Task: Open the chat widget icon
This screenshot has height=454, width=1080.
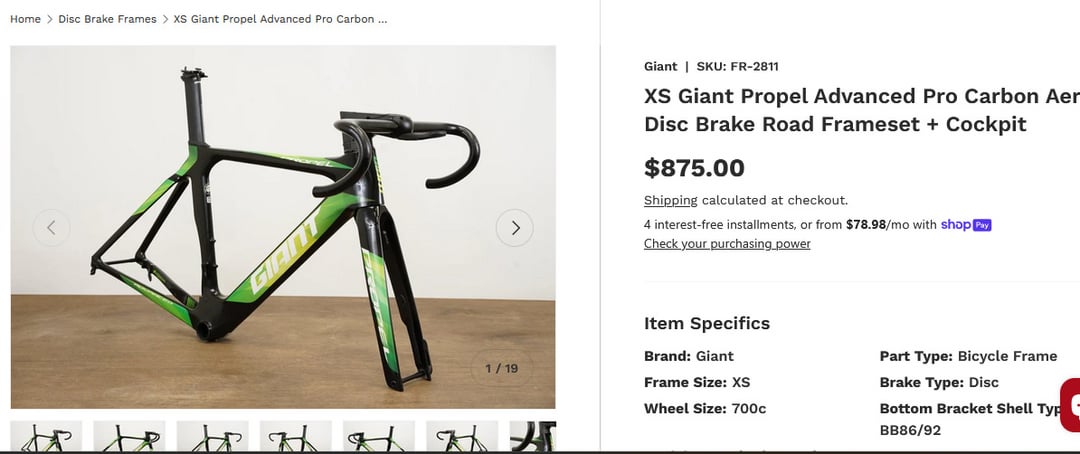Action: 1071,404
